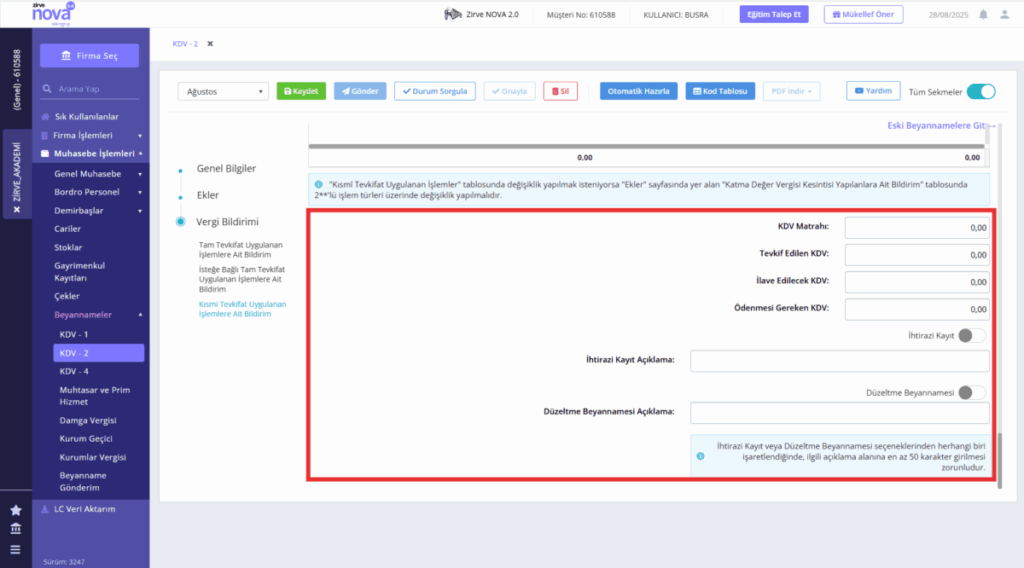
Task: Open the user profile icon
Action: tap(1004, 14)
